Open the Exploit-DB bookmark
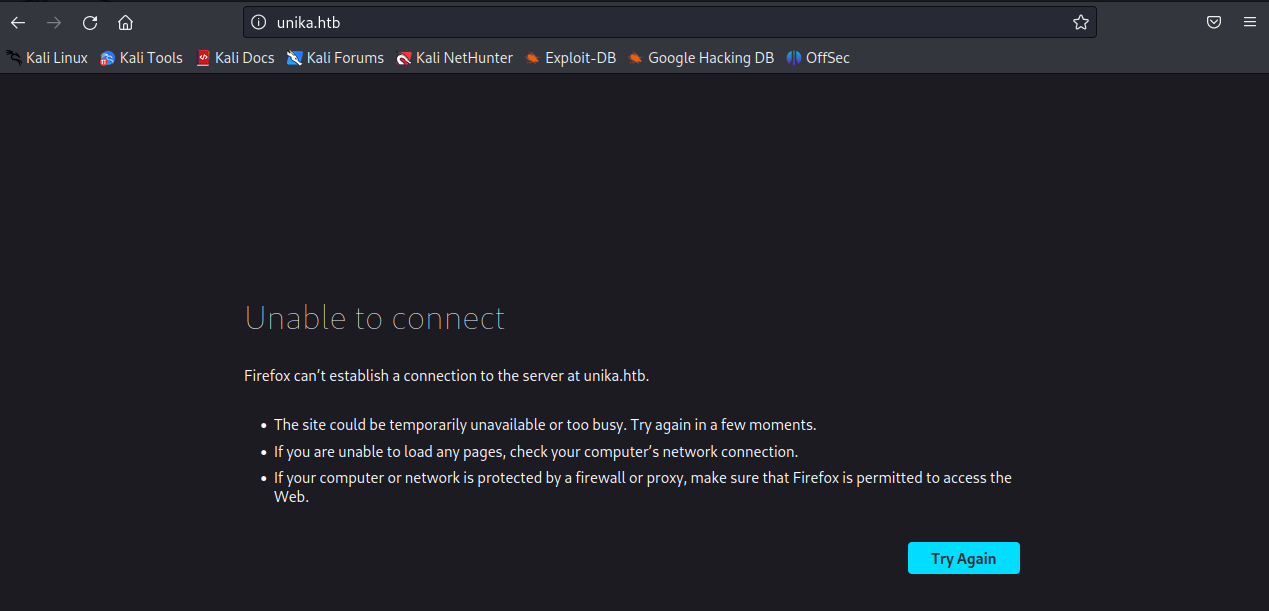Screen dimensions: 1269x611 click(570, 58)
